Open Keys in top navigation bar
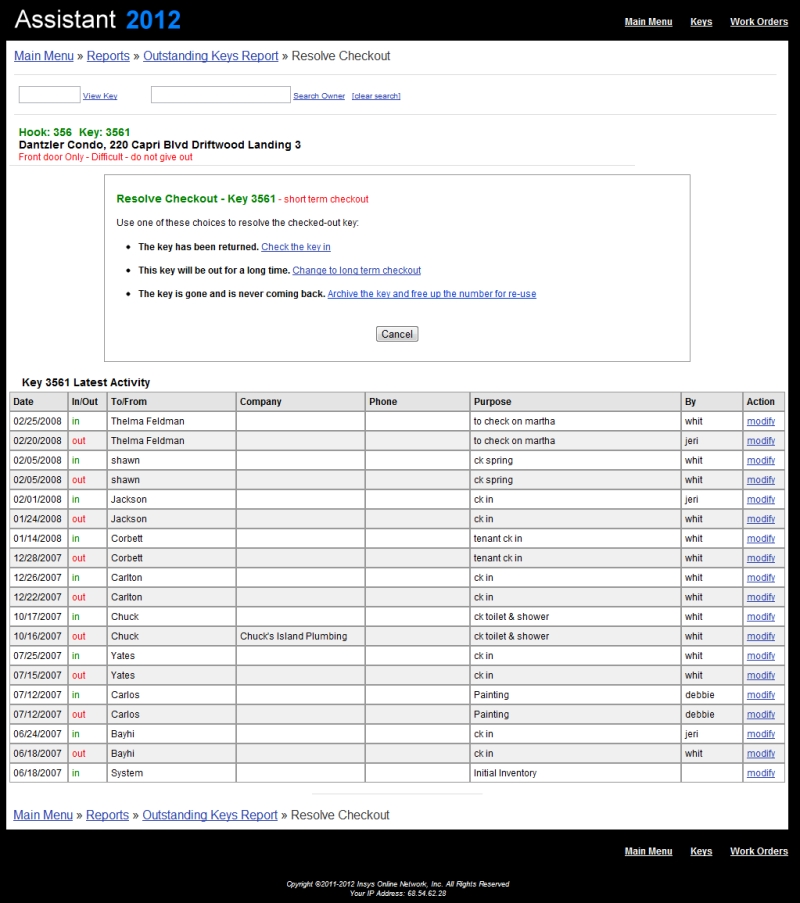 point(701,22)
